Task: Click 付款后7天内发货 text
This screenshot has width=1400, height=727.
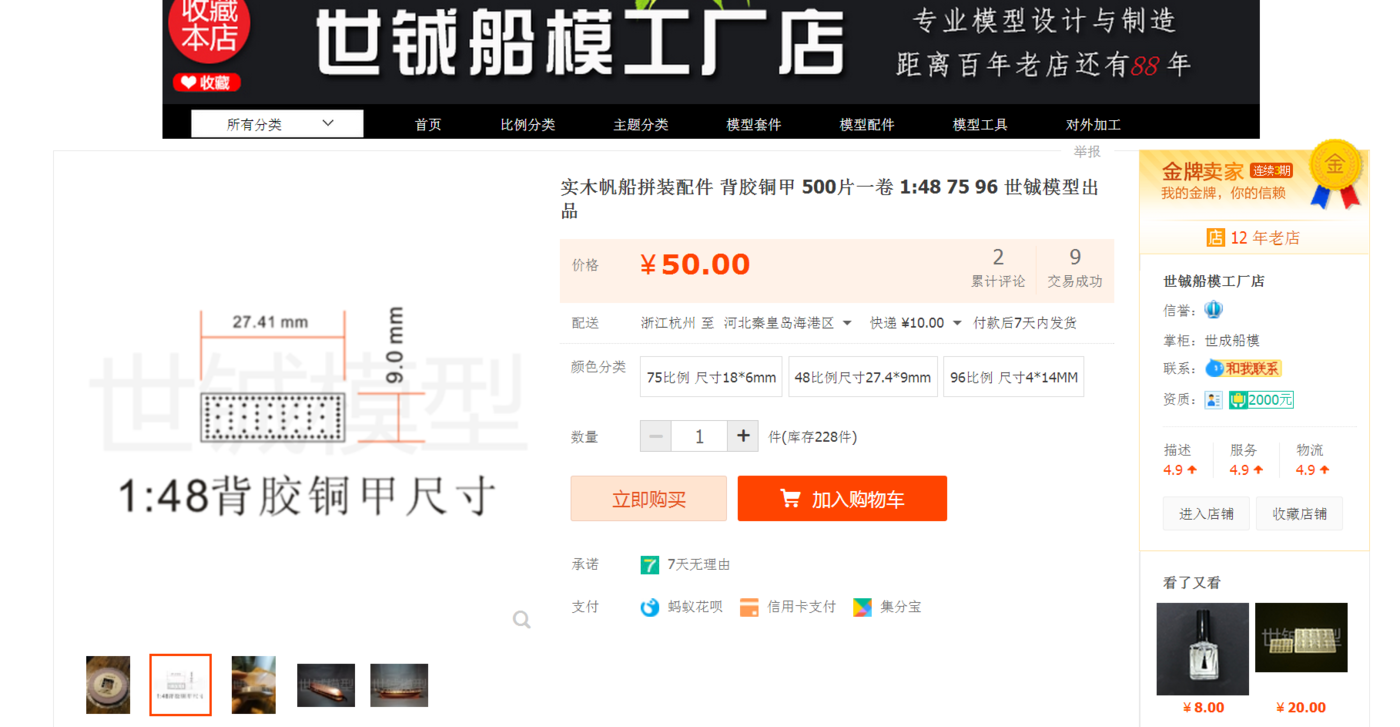Action: pyautogui.click(x=1025, y=323)
